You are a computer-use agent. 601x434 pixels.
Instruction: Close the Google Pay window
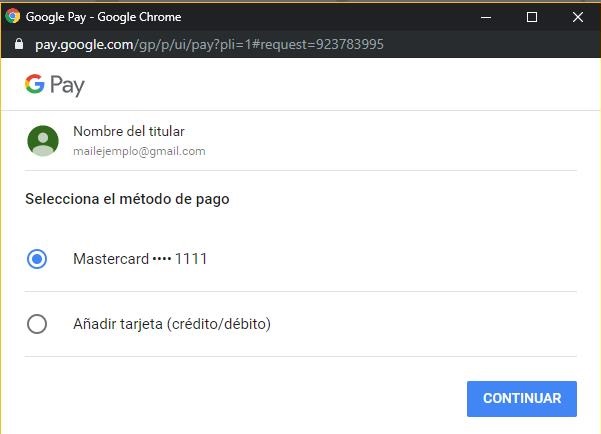(x=578, y=17)
